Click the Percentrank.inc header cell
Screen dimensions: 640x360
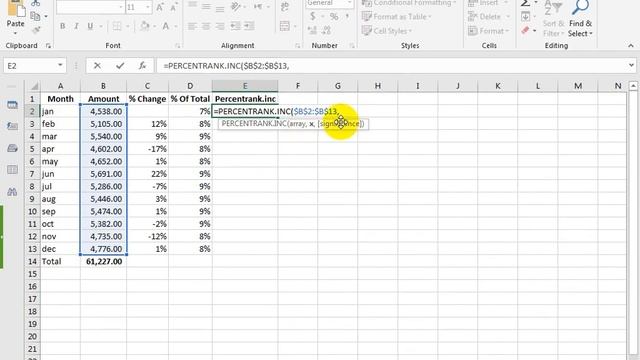tap(245, 99)
